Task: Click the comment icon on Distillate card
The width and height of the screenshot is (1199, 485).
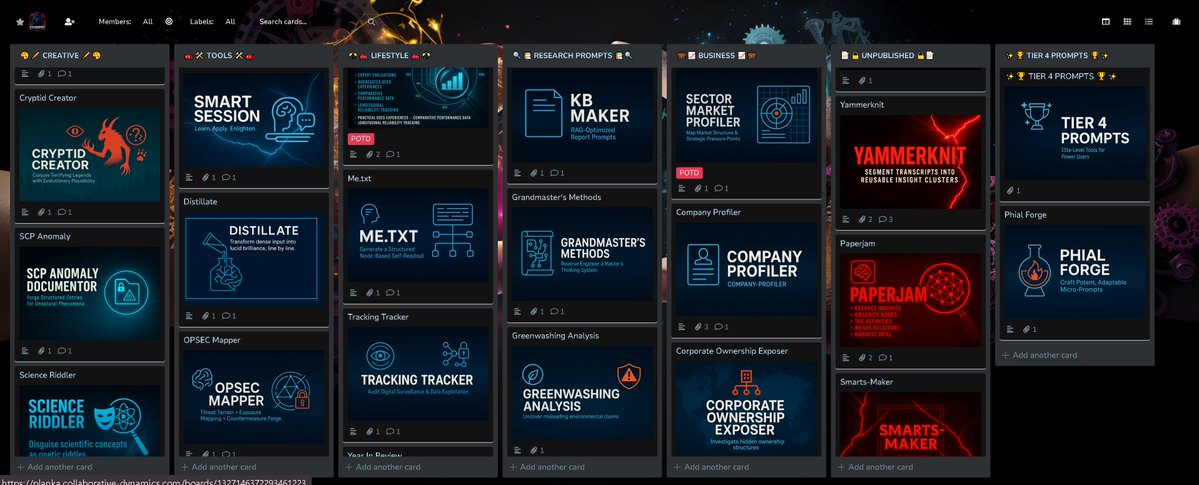Action: pyautogui.click(x=225, y=315)
